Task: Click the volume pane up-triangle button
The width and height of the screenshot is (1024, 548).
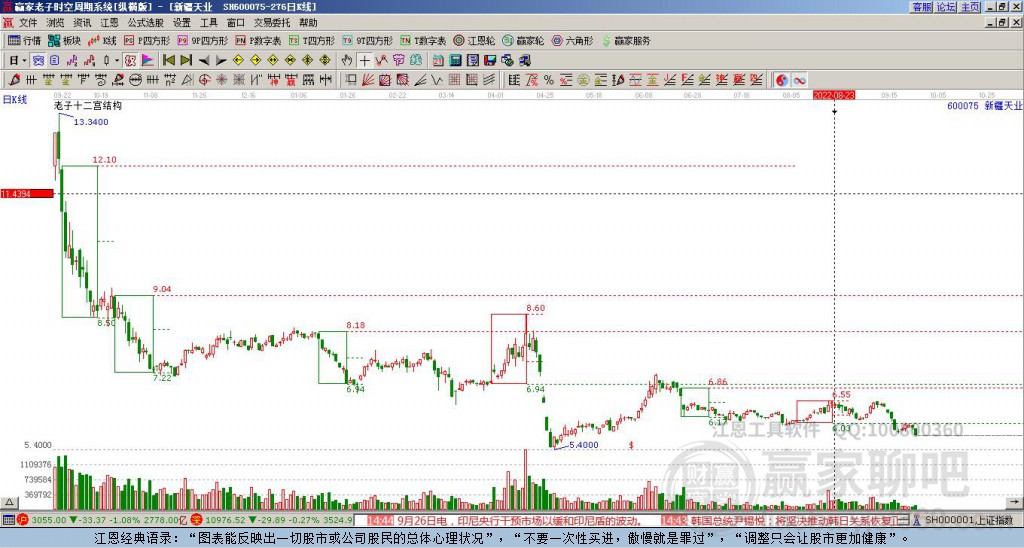Action: pos(9,502)
